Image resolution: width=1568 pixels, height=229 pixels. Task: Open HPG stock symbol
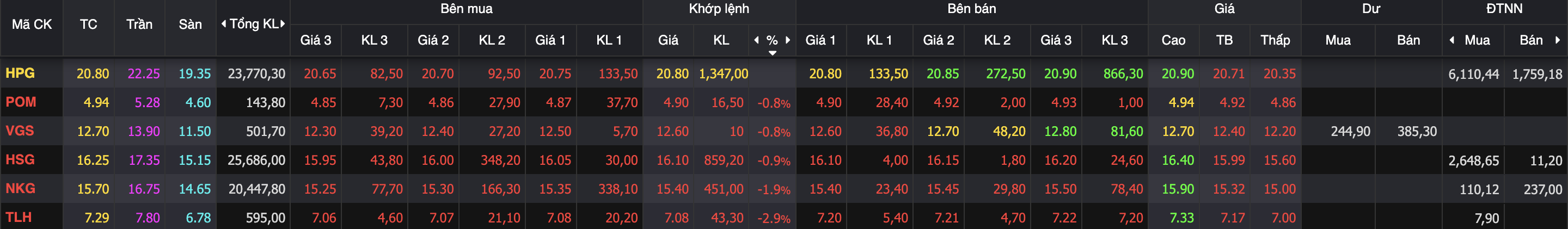pyautogui.click(x=20, y=73)
